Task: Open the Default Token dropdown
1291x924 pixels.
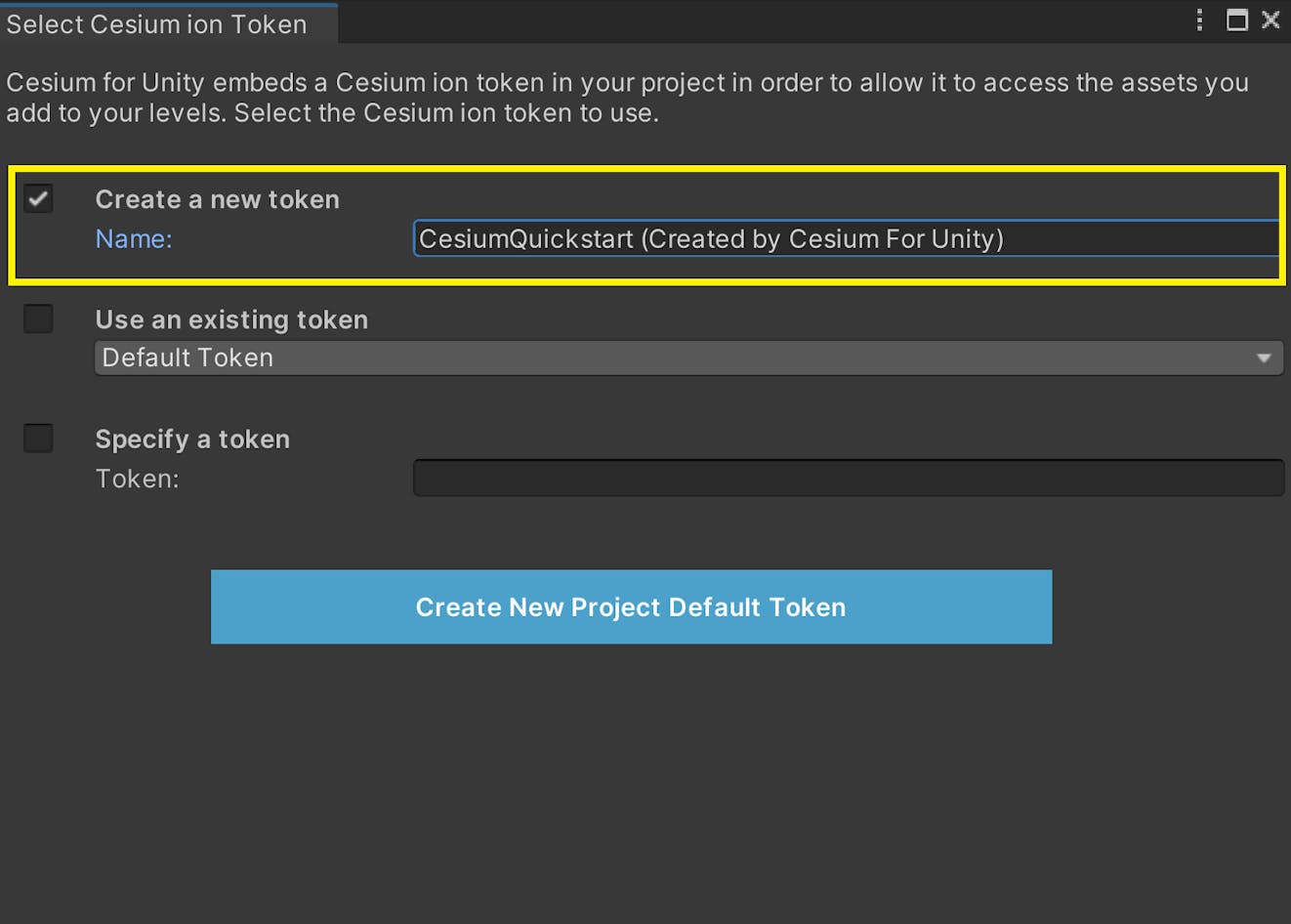Action: click(684, 357)
